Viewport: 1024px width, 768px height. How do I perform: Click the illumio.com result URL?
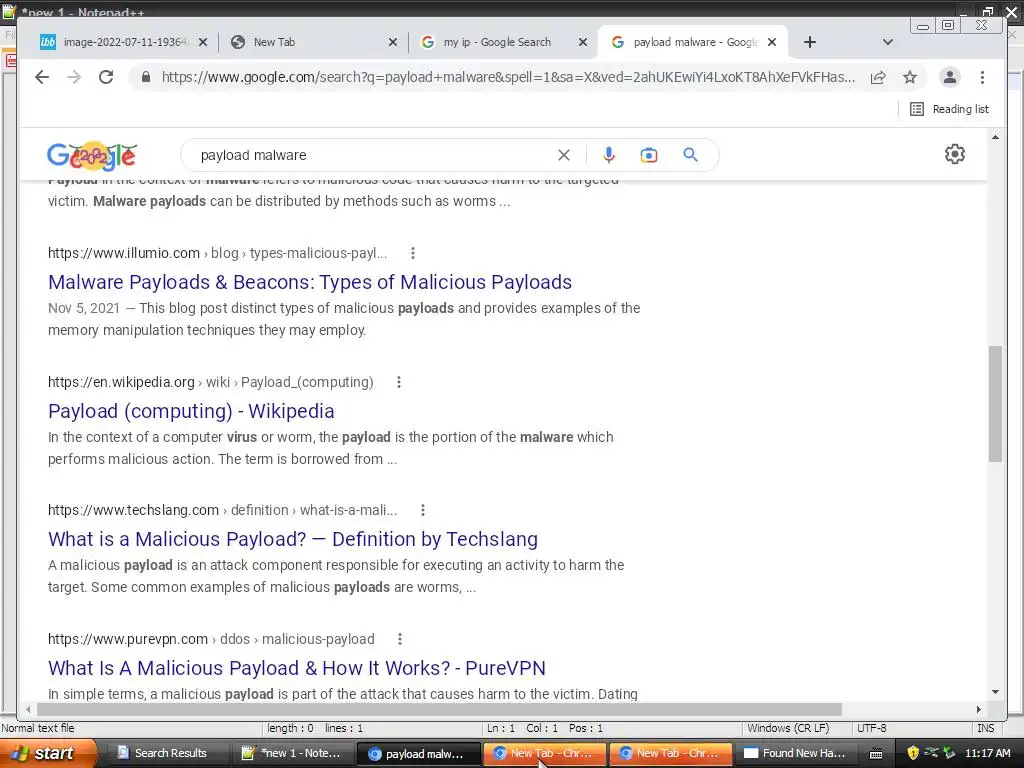pyautogui.click(x=217, y=253)
